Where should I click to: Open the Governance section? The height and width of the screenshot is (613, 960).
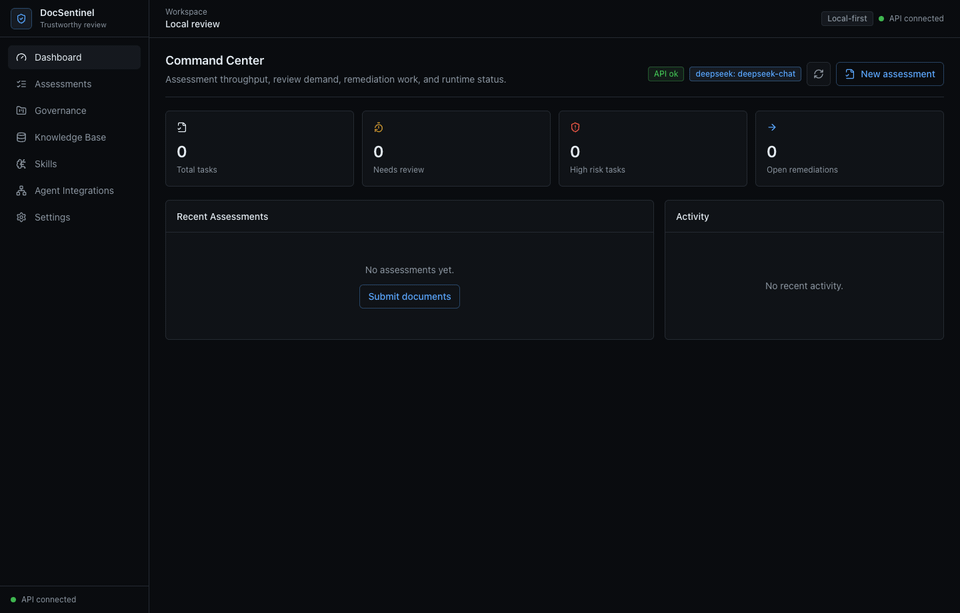coord(74,111)
